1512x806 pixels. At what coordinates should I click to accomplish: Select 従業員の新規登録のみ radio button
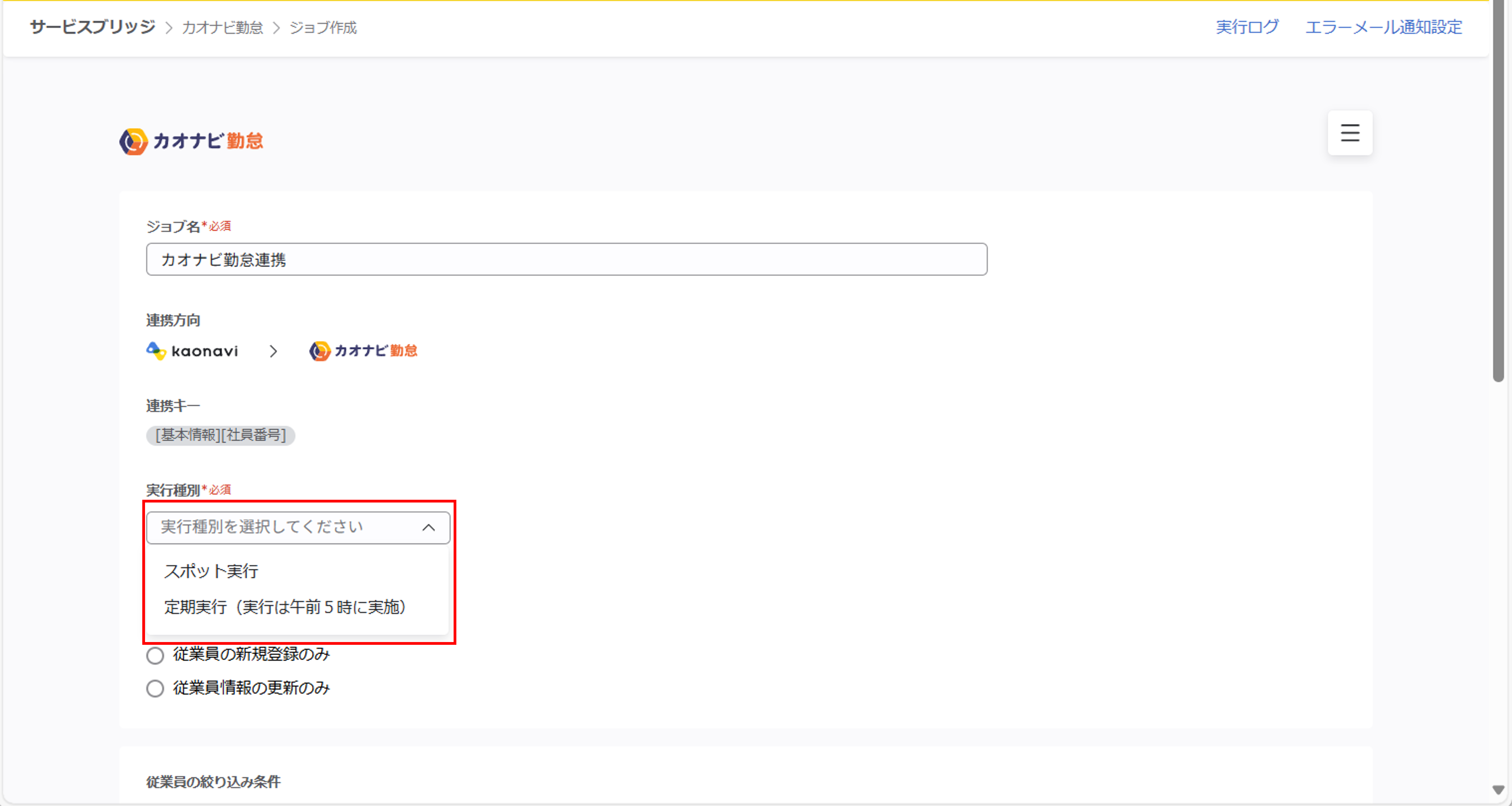coord(155,655)
